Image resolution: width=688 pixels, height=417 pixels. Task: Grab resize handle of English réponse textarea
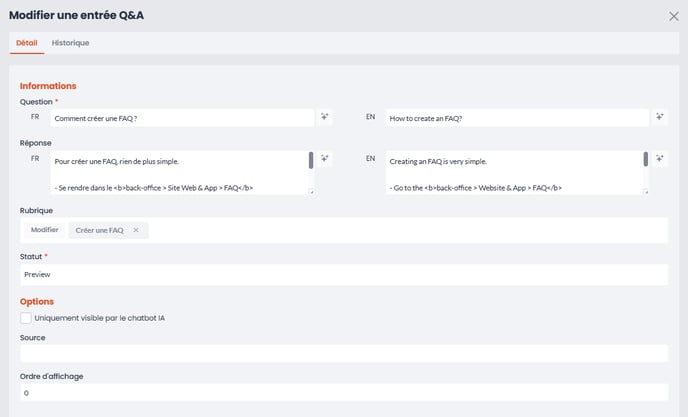click(x=645, y=191)
